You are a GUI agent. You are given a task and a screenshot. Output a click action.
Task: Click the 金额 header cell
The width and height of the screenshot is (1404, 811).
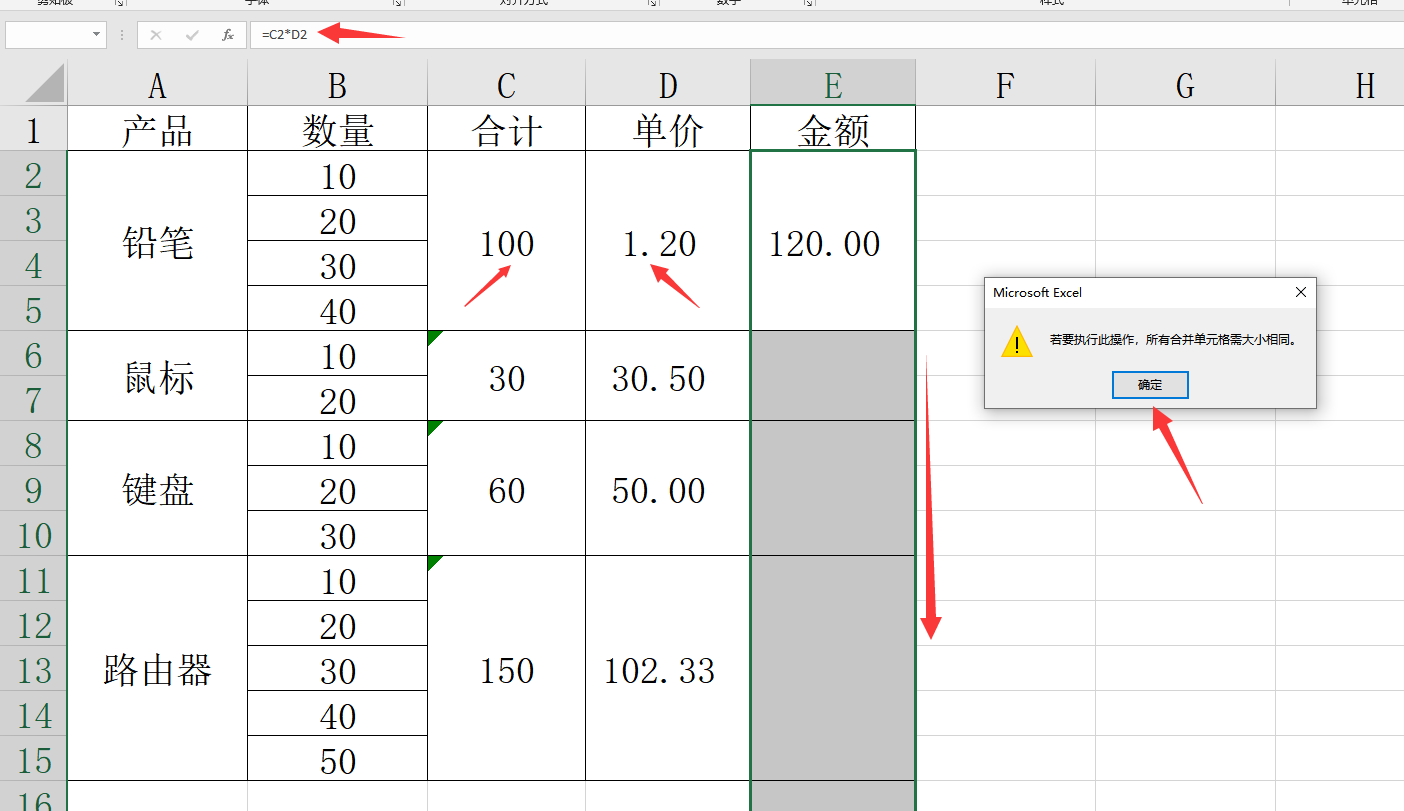(x=833, y=128)
